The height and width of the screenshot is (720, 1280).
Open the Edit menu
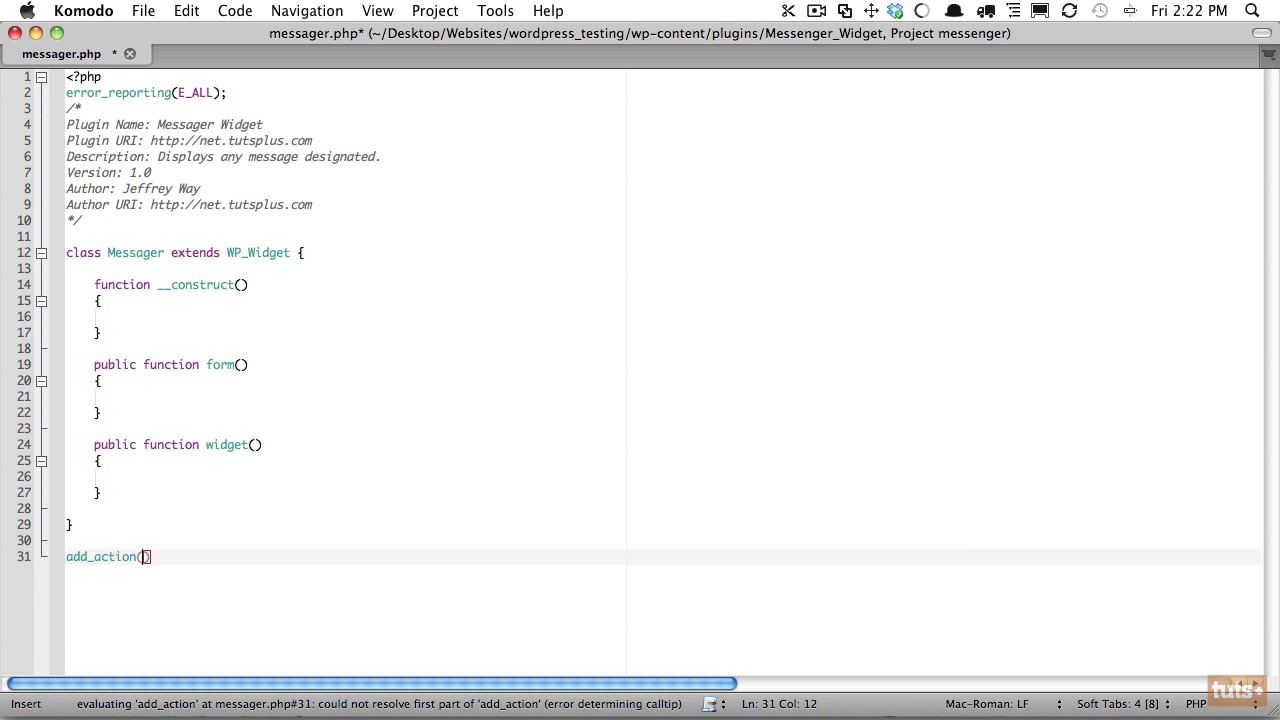186,11
